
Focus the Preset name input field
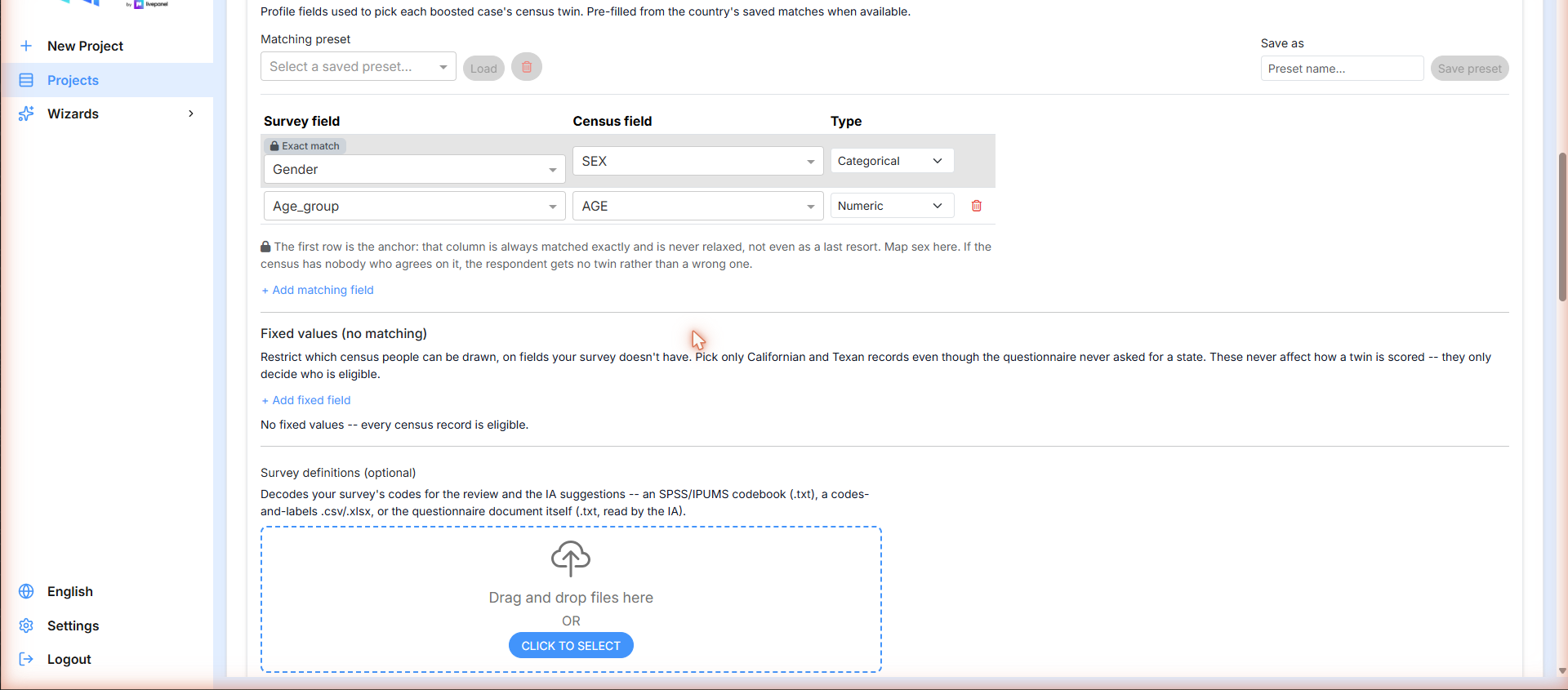1343,69
